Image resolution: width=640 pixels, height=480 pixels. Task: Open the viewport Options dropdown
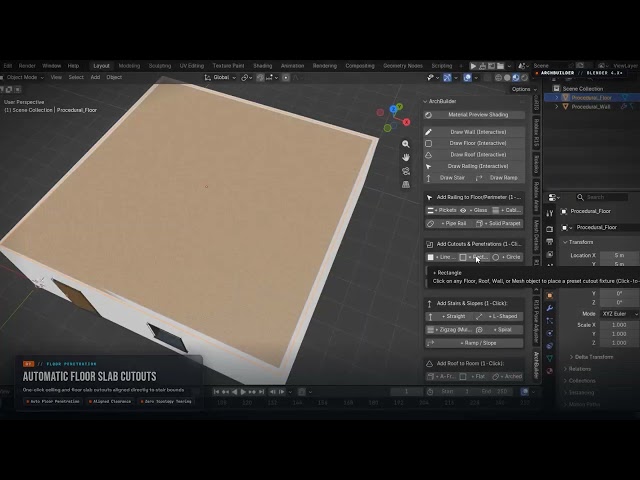coord(524,89)
